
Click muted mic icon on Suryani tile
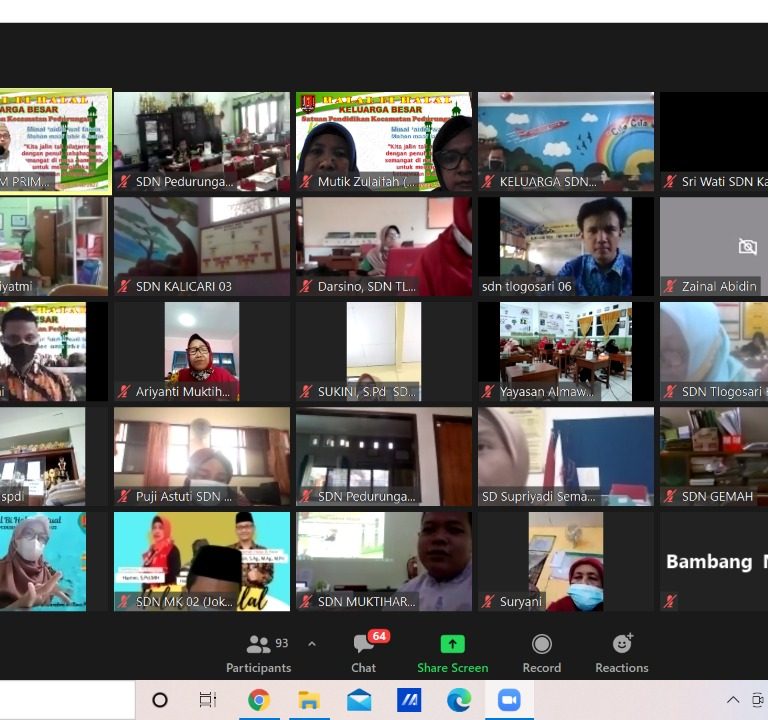click(488, 601)
